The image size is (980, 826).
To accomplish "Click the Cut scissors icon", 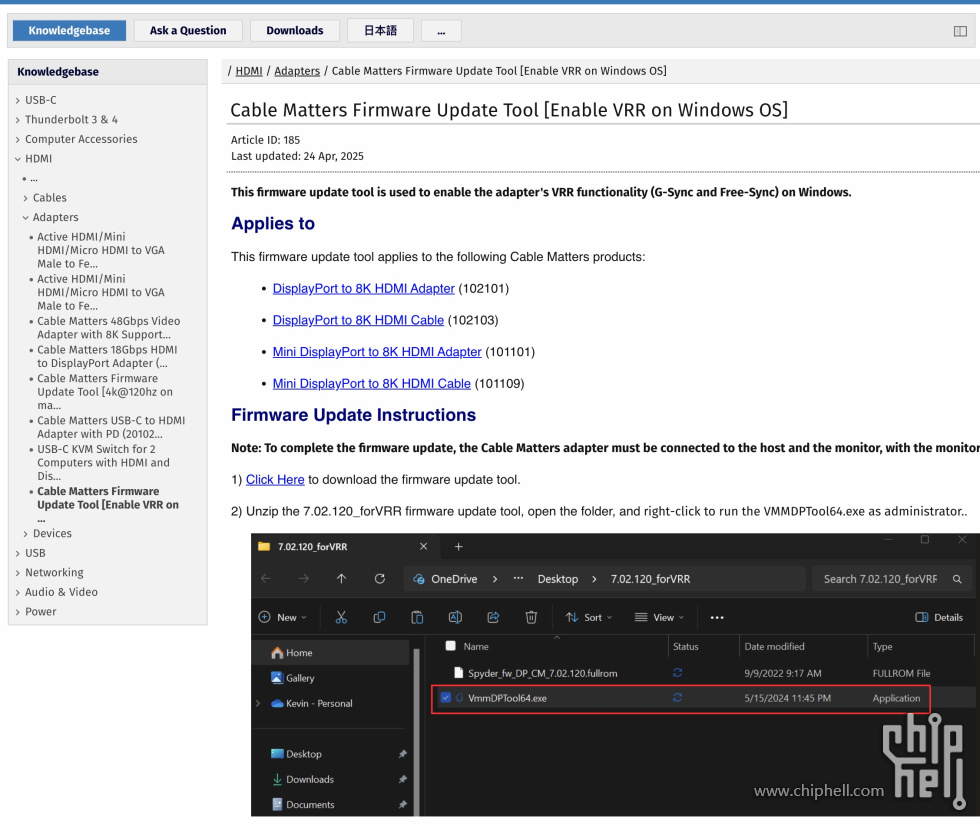I will pos(341,617).
